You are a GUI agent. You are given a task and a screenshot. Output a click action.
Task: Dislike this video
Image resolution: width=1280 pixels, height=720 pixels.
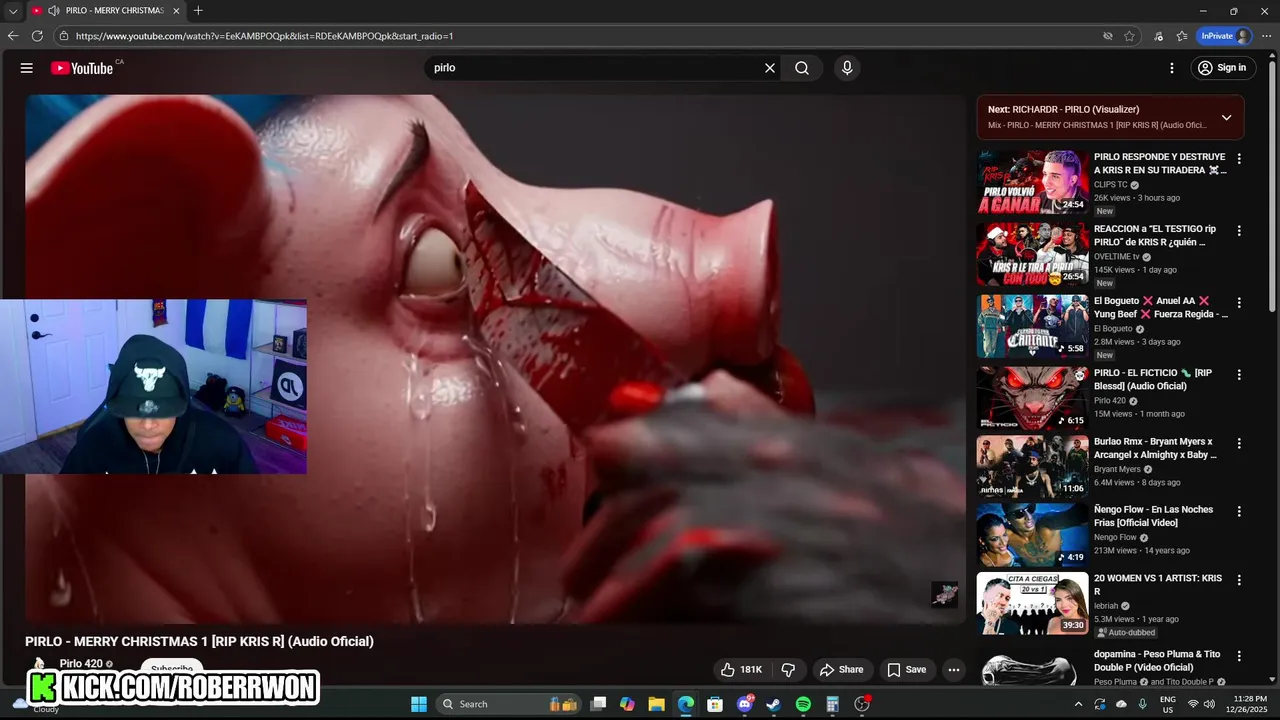[788, 670]
